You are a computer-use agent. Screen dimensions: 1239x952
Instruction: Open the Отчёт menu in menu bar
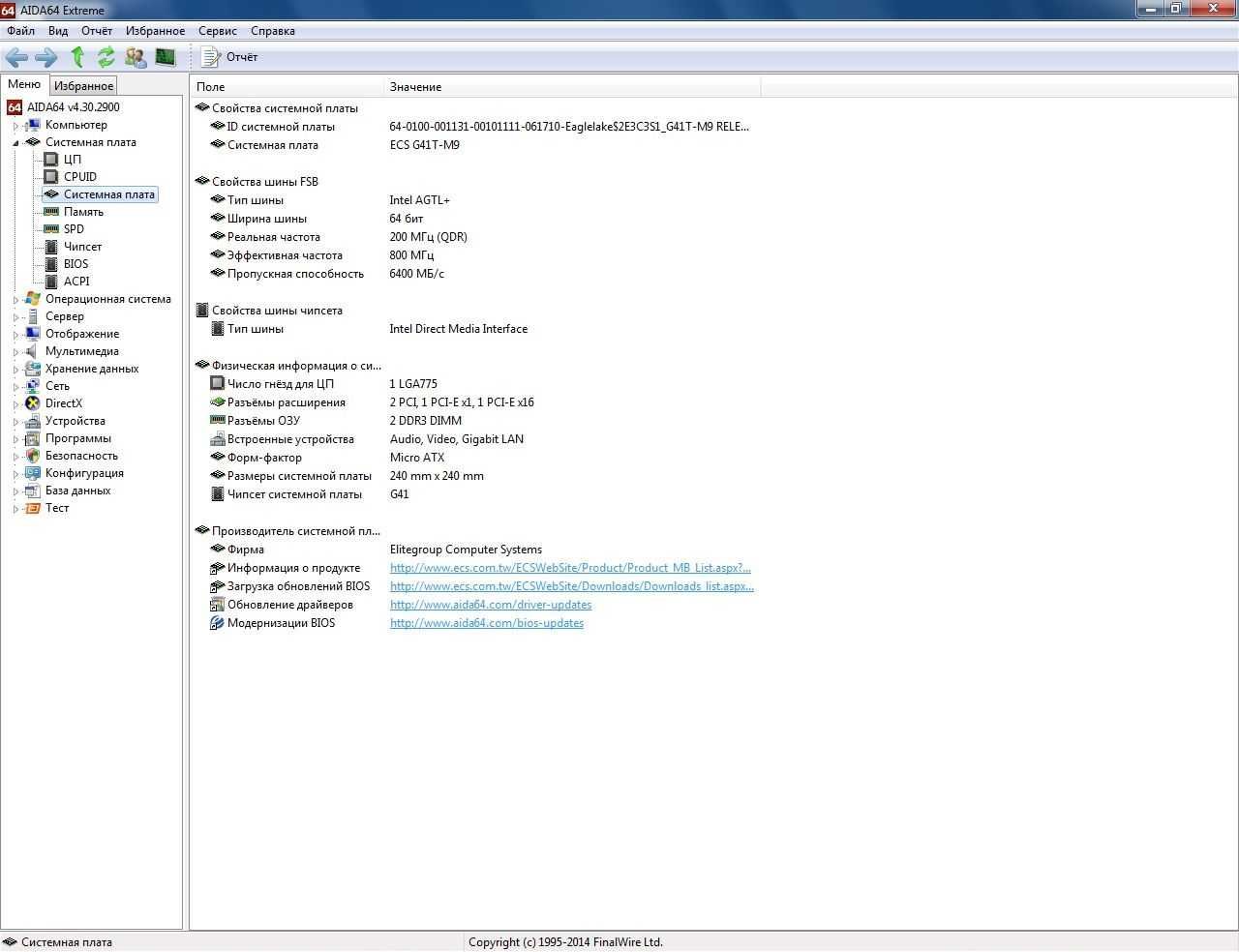(97, 31)
